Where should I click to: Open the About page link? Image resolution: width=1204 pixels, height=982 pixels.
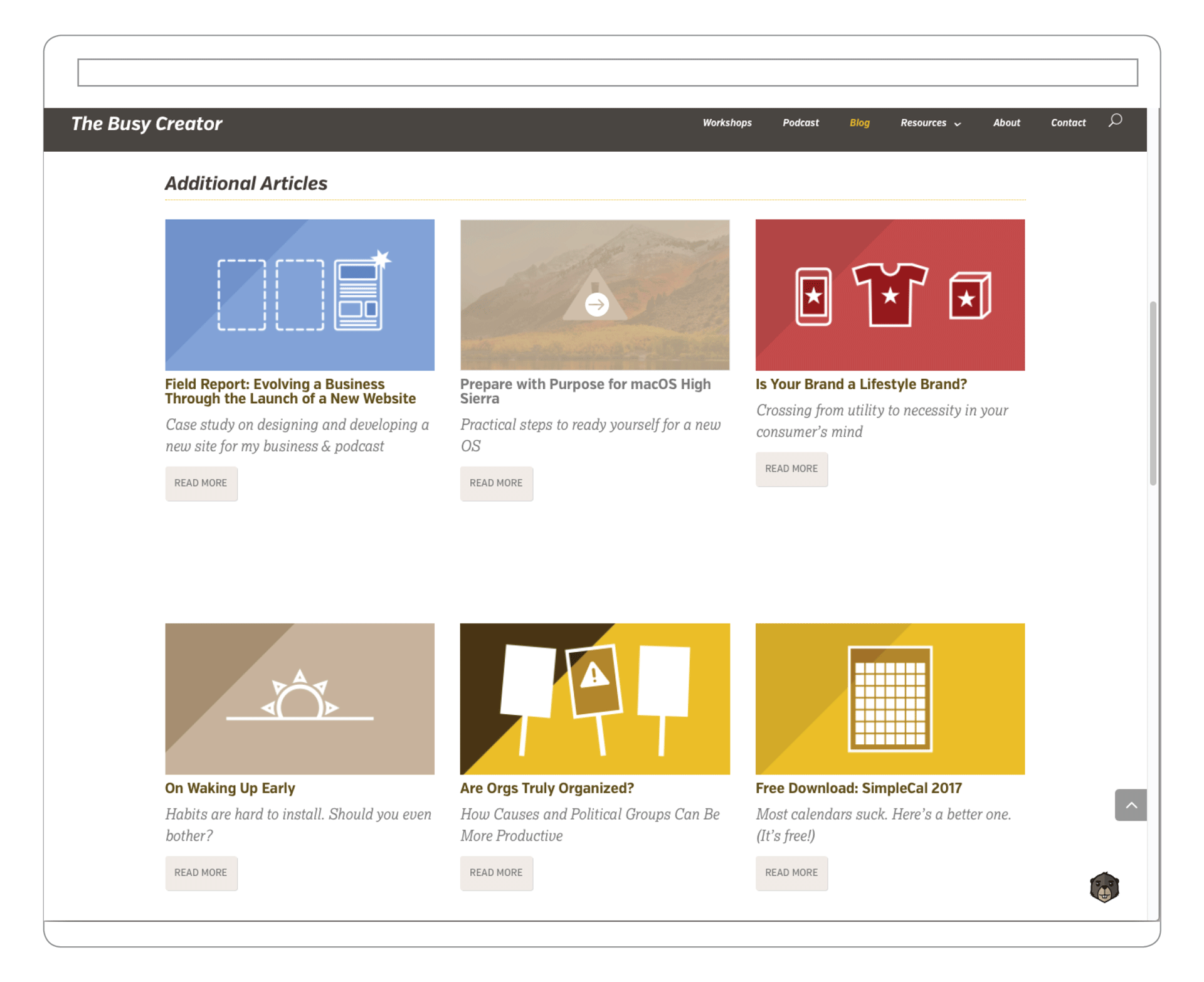(x=1006, y=123)
